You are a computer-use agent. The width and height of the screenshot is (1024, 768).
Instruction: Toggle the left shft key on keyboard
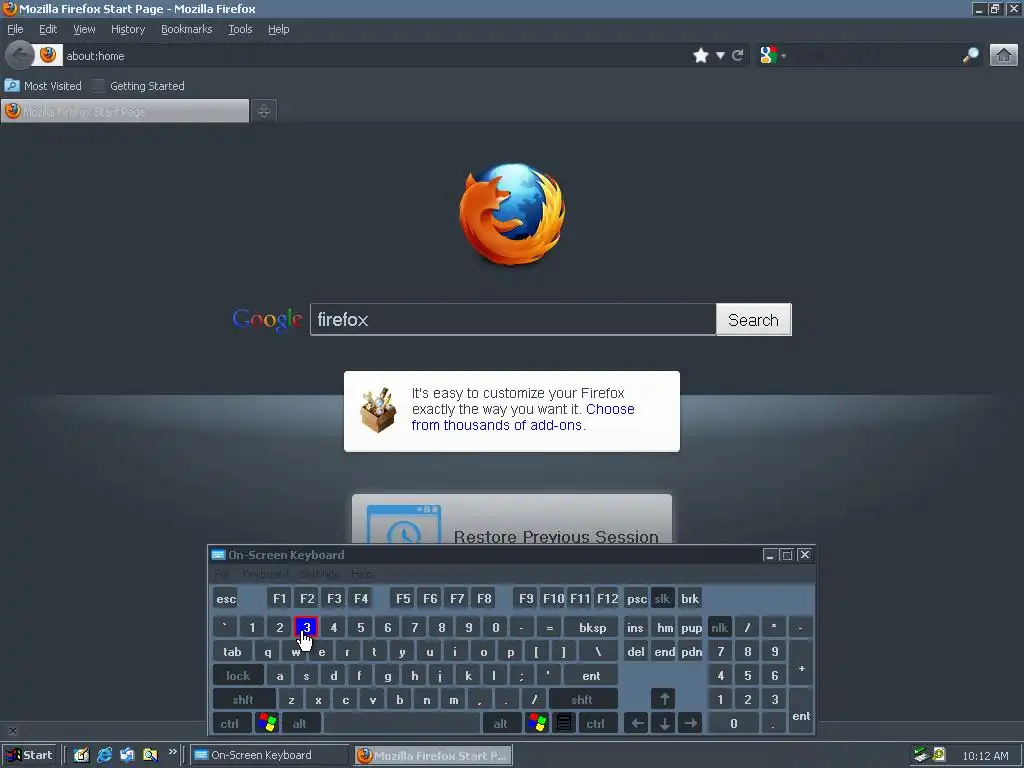244,700
